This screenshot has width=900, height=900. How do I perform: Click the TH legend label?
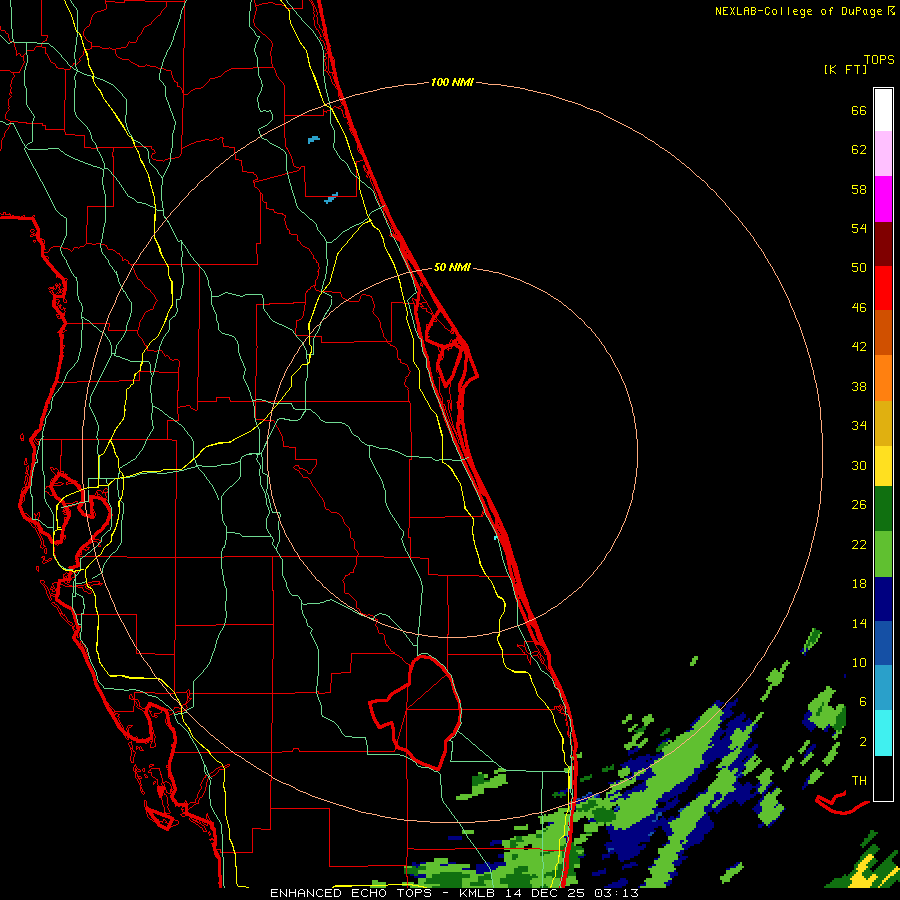(x=859, y=781)
